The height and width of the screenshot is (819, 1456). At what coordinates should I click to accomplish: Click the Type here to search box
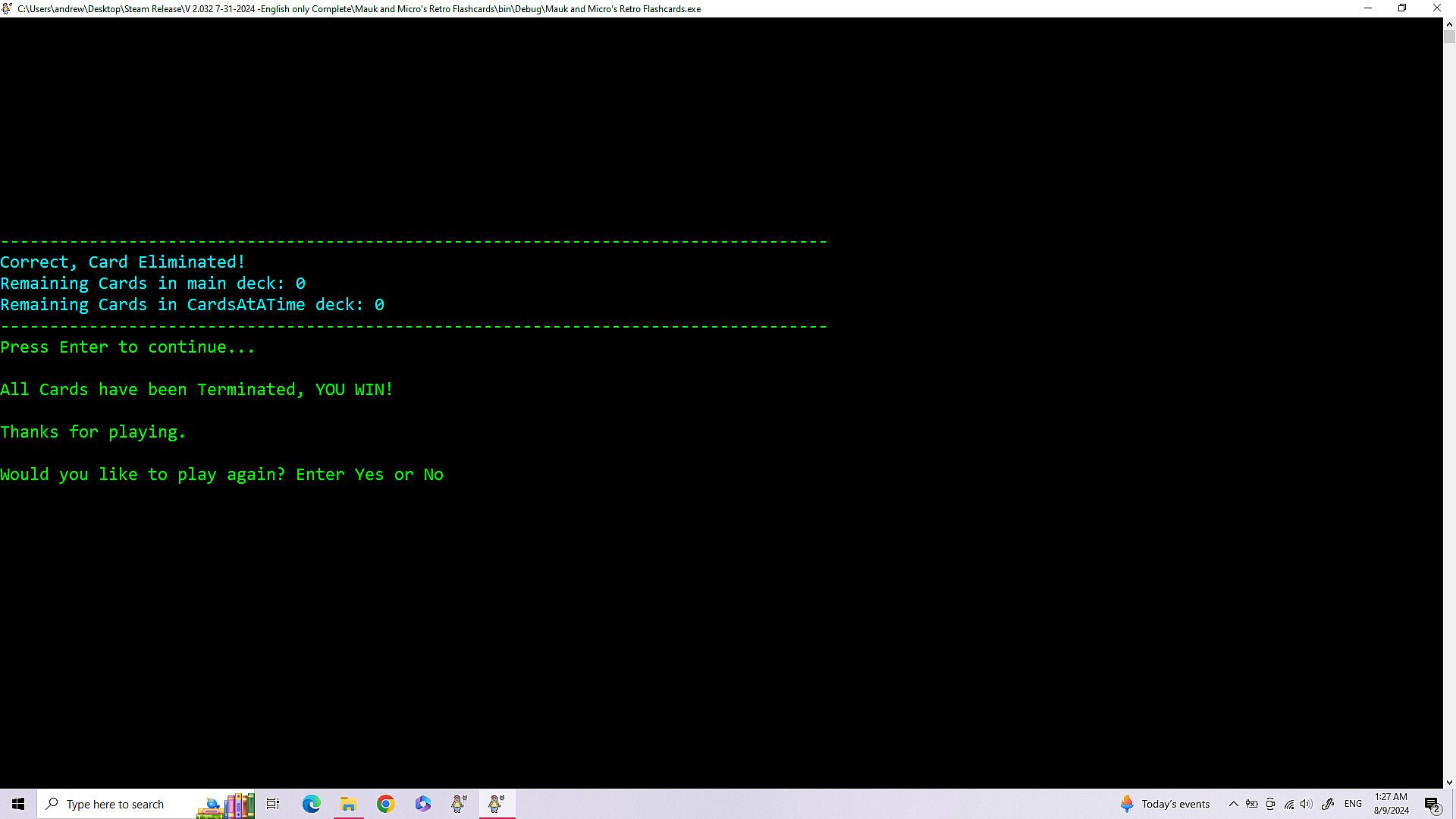[x=114, y=804]
